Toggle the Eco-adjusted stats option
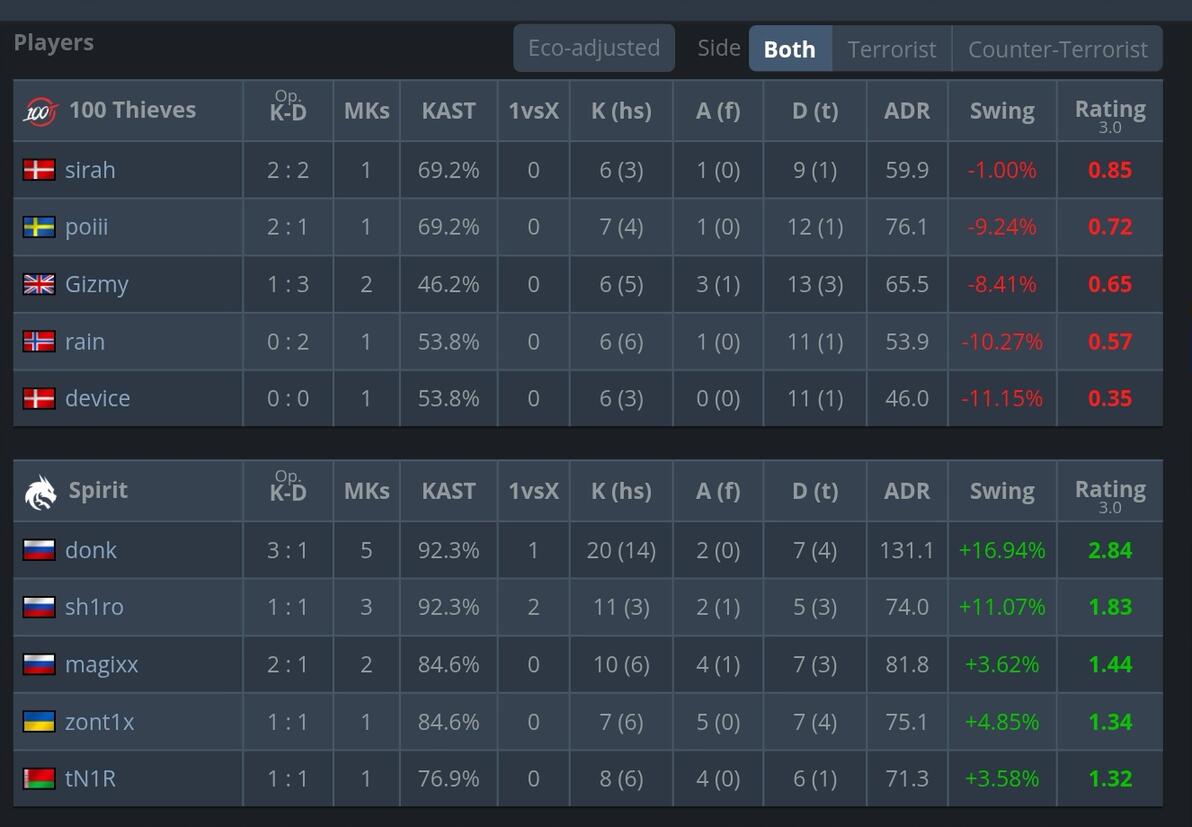 click(594, 48)
